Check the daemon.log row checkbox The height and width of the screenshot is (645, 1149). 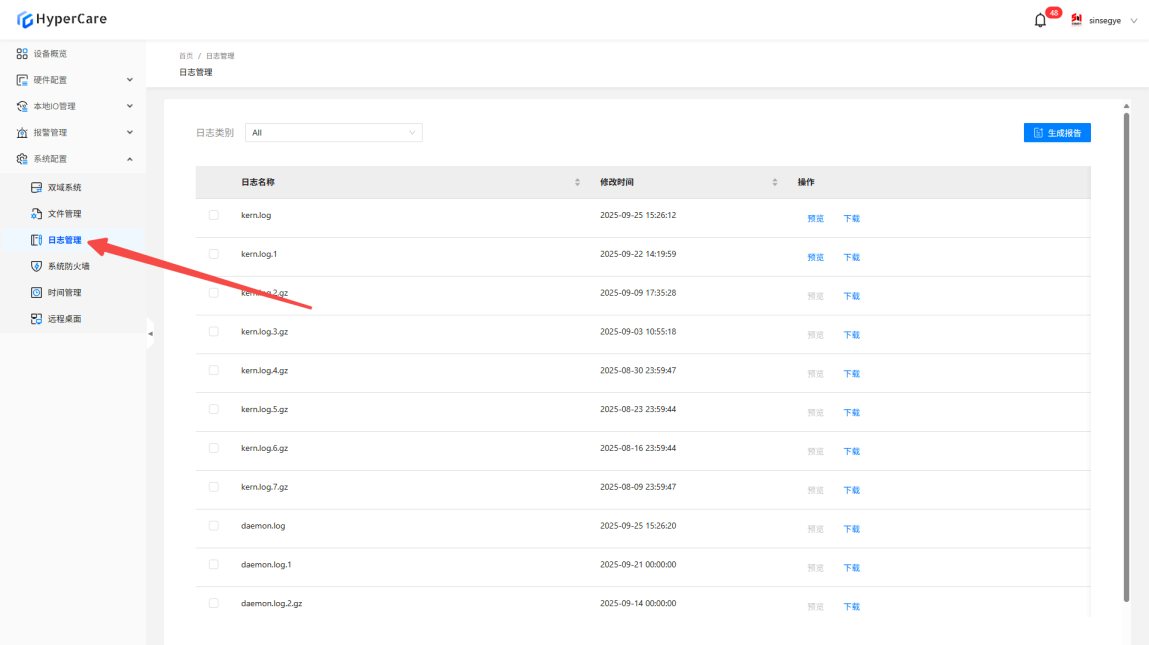pos(213,526)
